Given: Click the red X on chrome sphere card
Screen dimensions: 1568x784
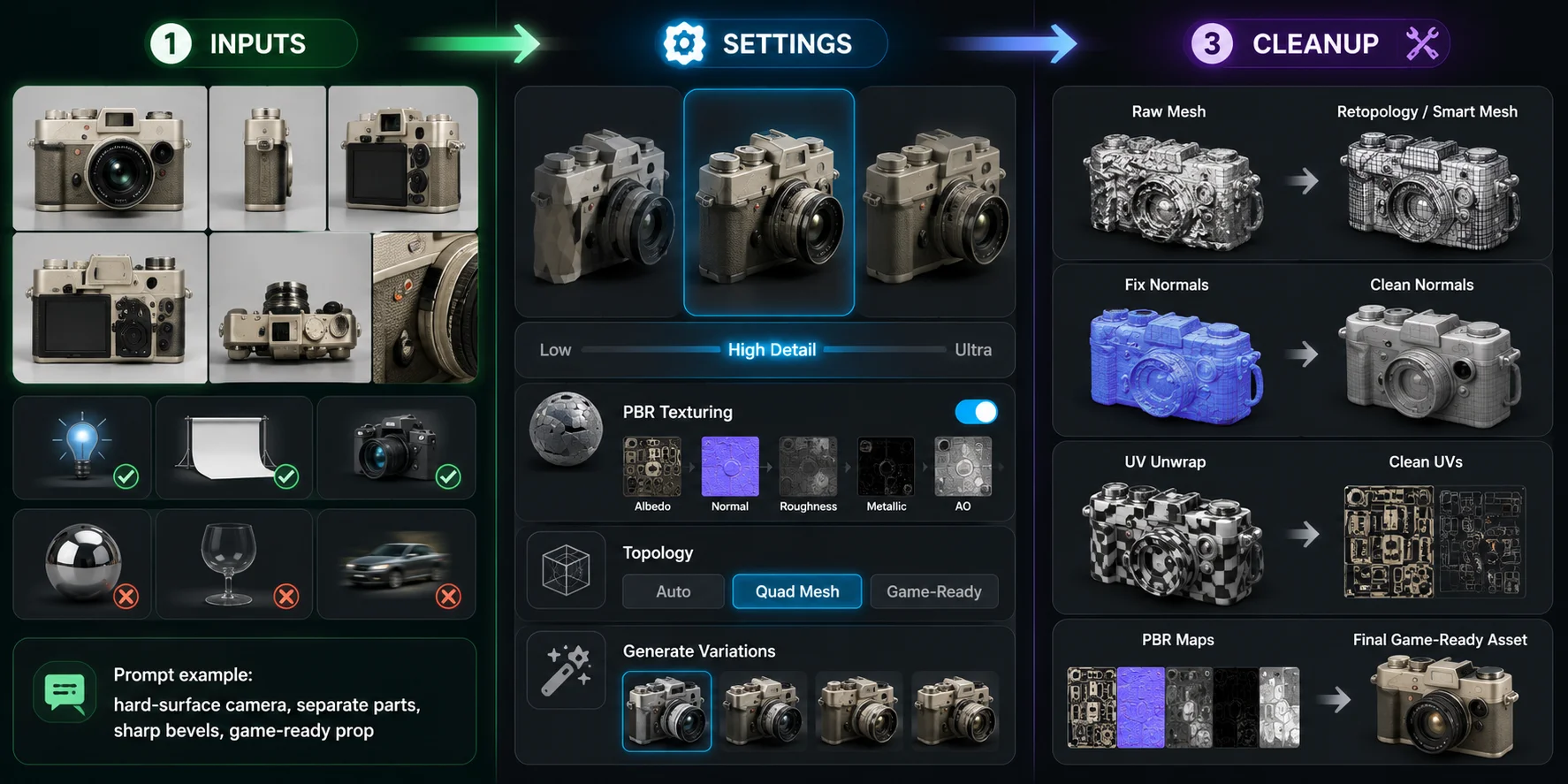Looking at the screenshot, I should (x=126, y=597).
